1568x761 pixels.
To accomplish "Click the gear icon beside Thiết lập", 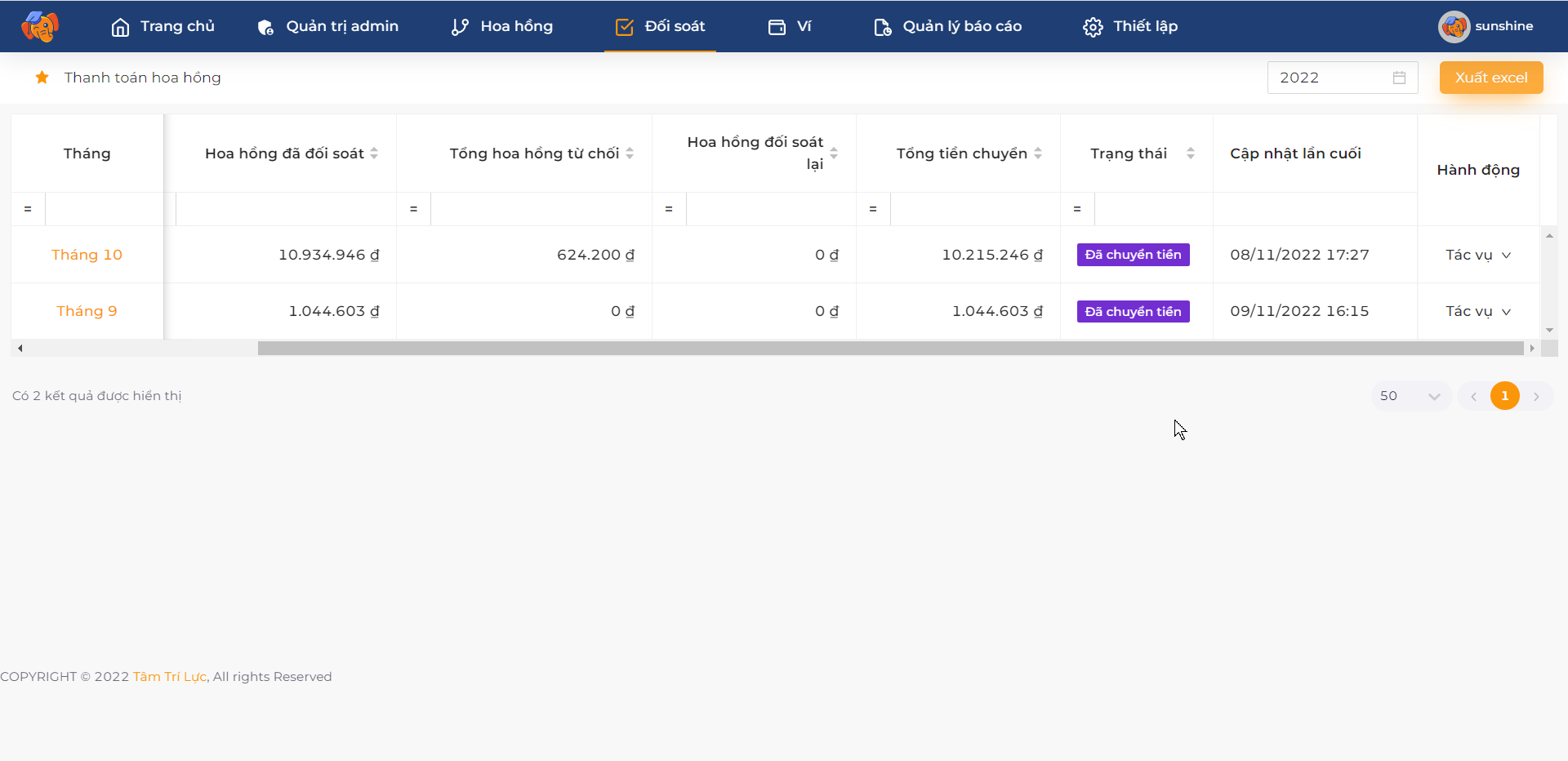I will [x=1093, y=27].
